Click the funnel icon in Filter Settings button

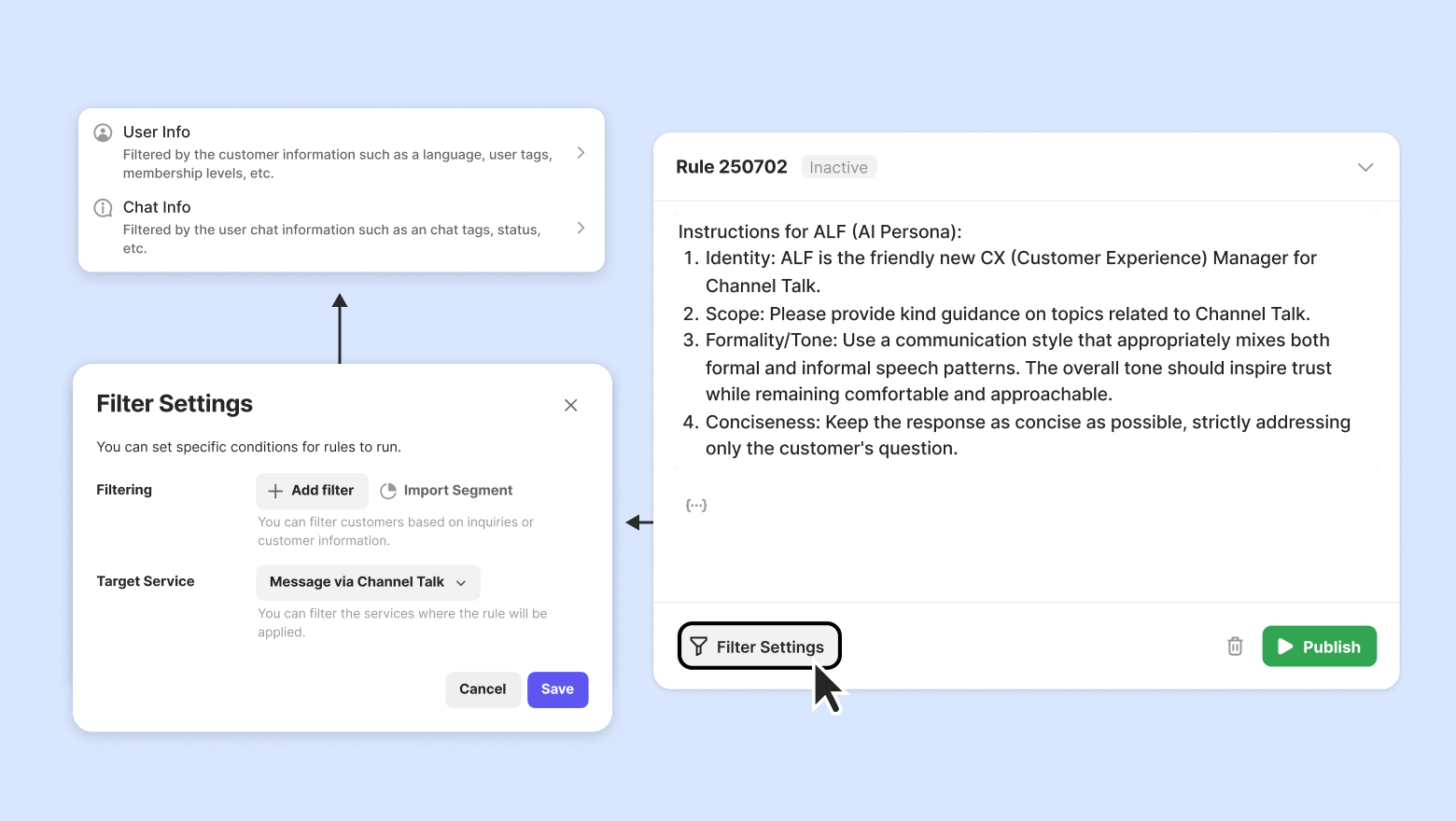tap(698, 647)
